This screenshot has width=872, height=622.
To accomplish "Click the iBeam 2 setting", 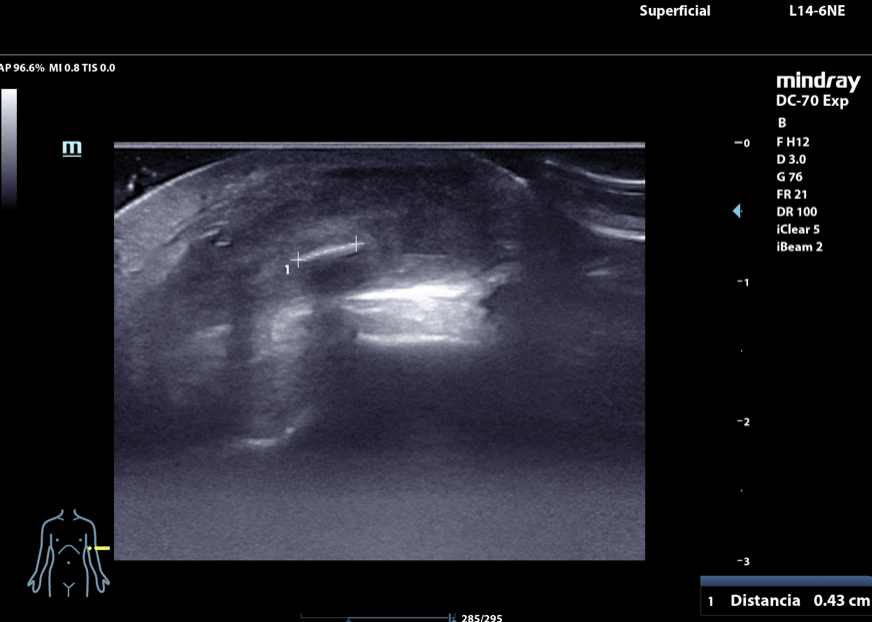I will (799, 247).
